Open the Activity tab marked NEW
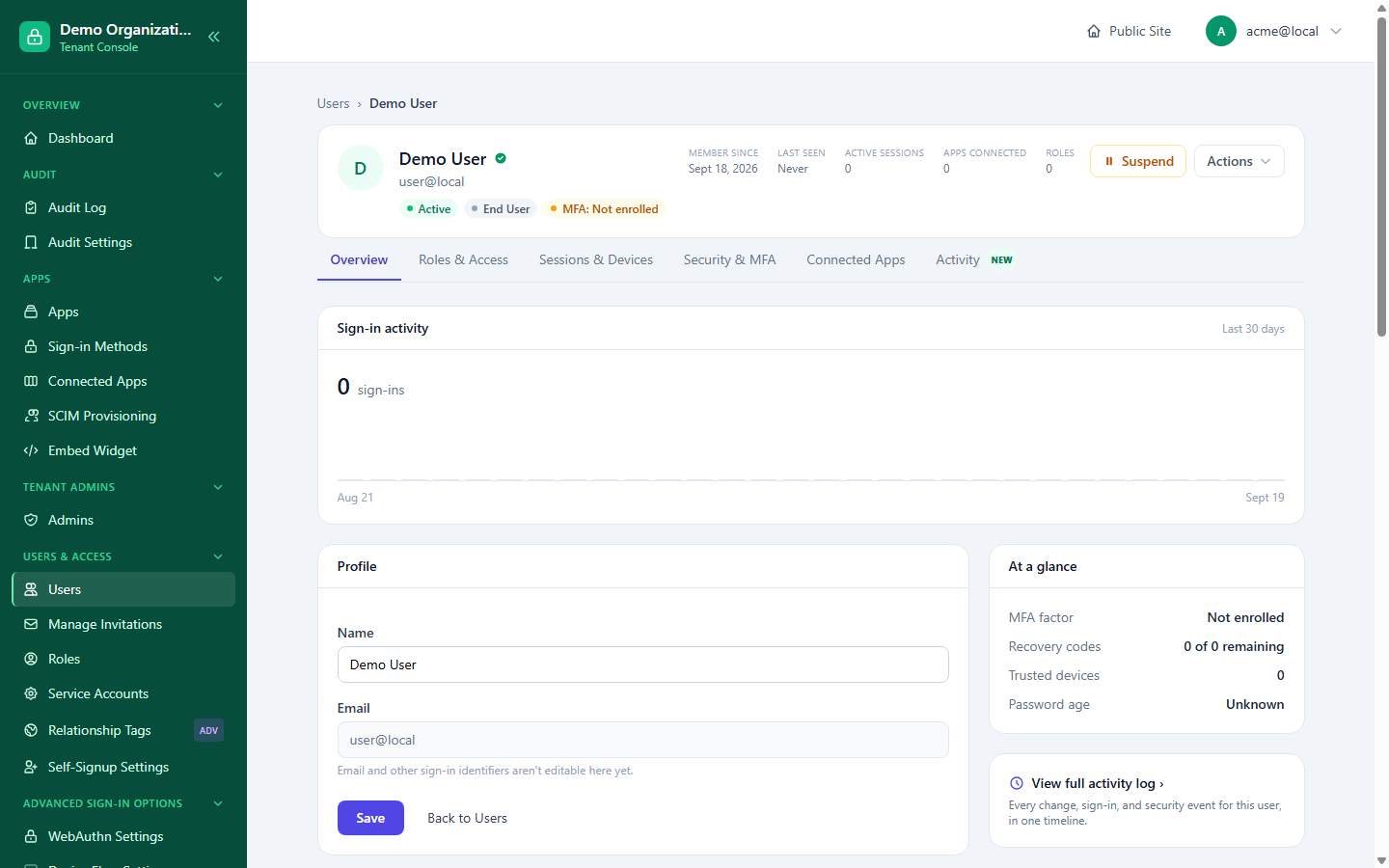Screen dimensions: 1389x868 pyautogui.click(x=974, y=259)
